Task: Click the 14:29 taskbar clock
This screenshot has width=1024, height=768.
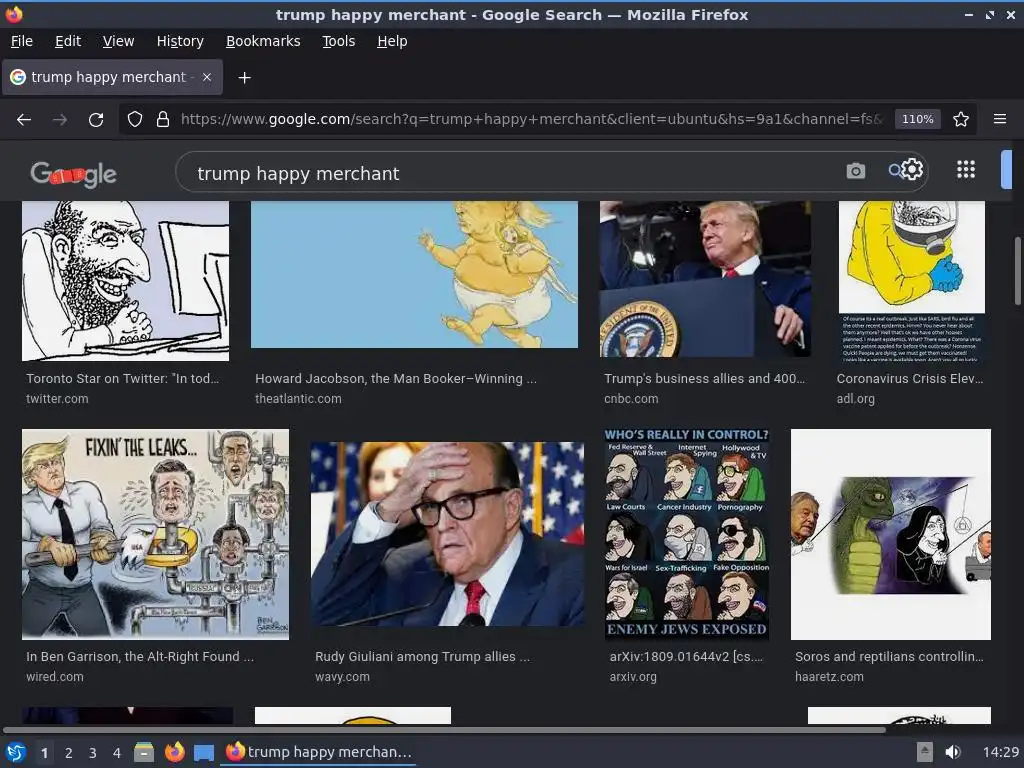Action: pos(1000,752)
